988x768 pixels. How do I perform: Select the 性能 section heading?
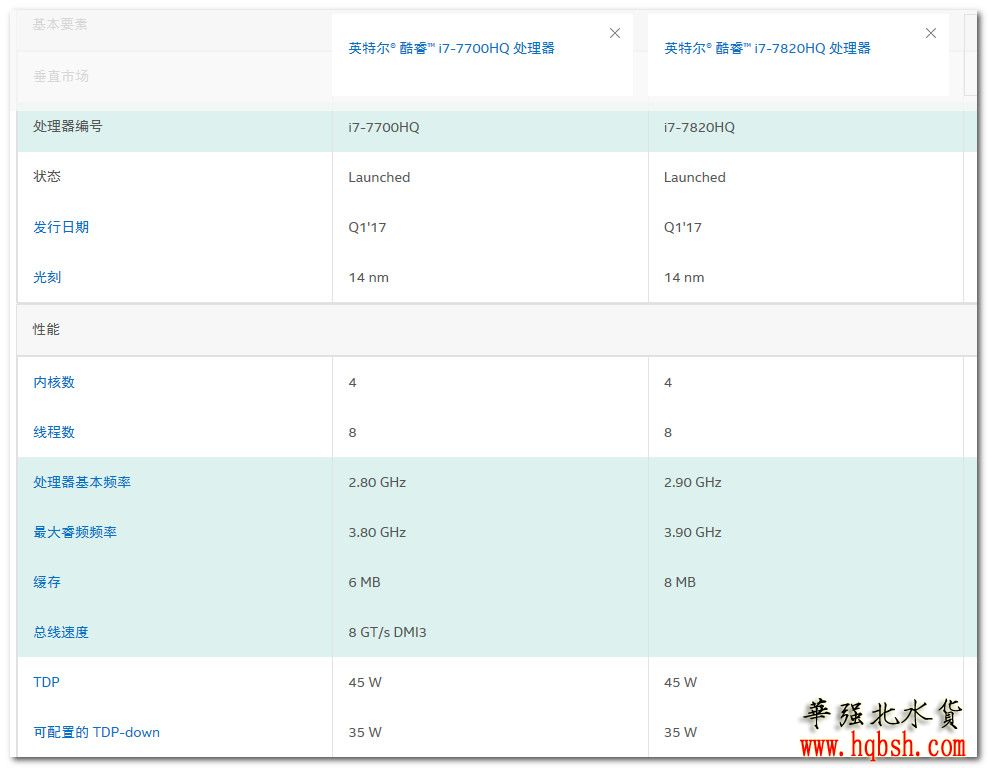(x=46, y=330)
